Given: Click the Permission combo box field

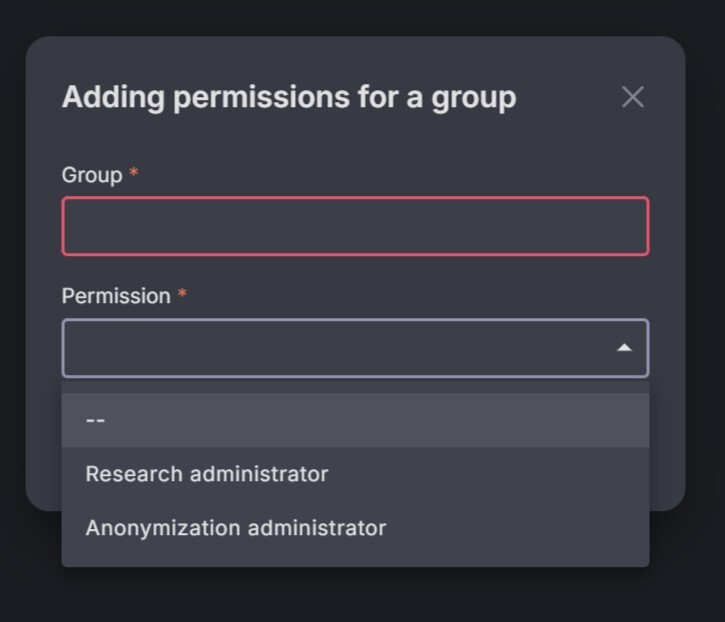Looking at the screenshot, I should (x=340, y=348).
